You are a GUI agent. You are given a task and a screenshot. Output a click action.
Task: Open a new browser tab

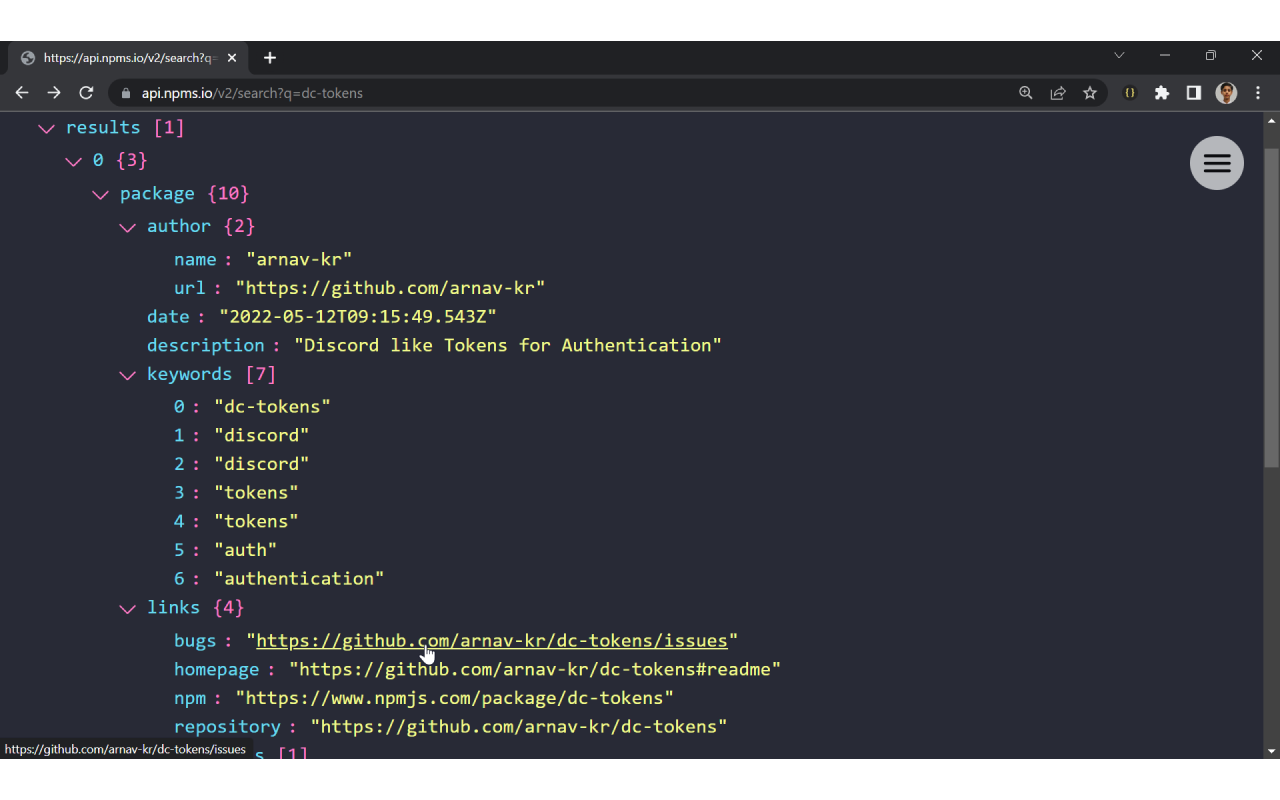pos(269,57)
